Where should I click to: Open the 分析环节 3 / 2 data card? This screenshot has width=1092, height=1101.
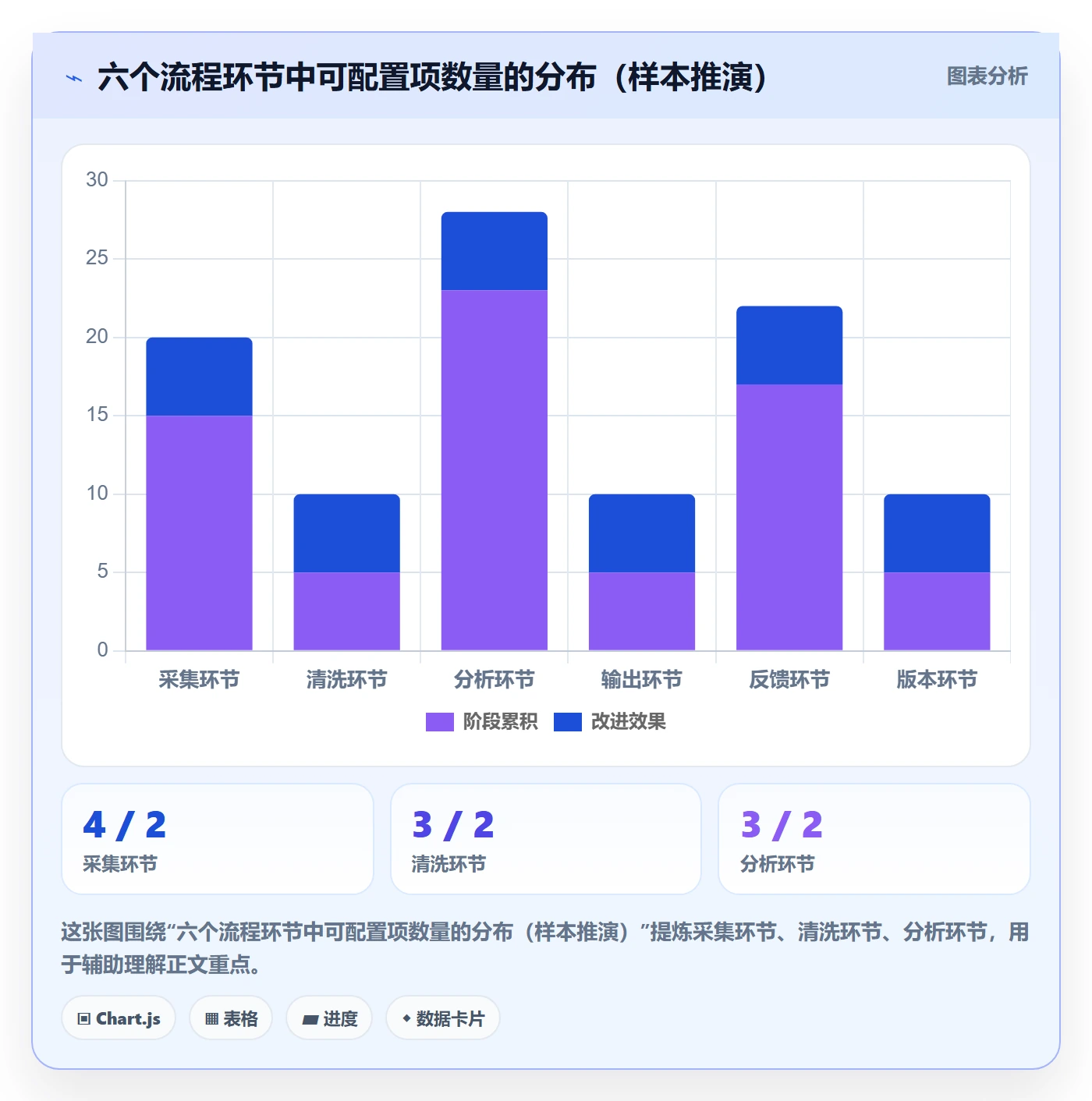point(874,839)
